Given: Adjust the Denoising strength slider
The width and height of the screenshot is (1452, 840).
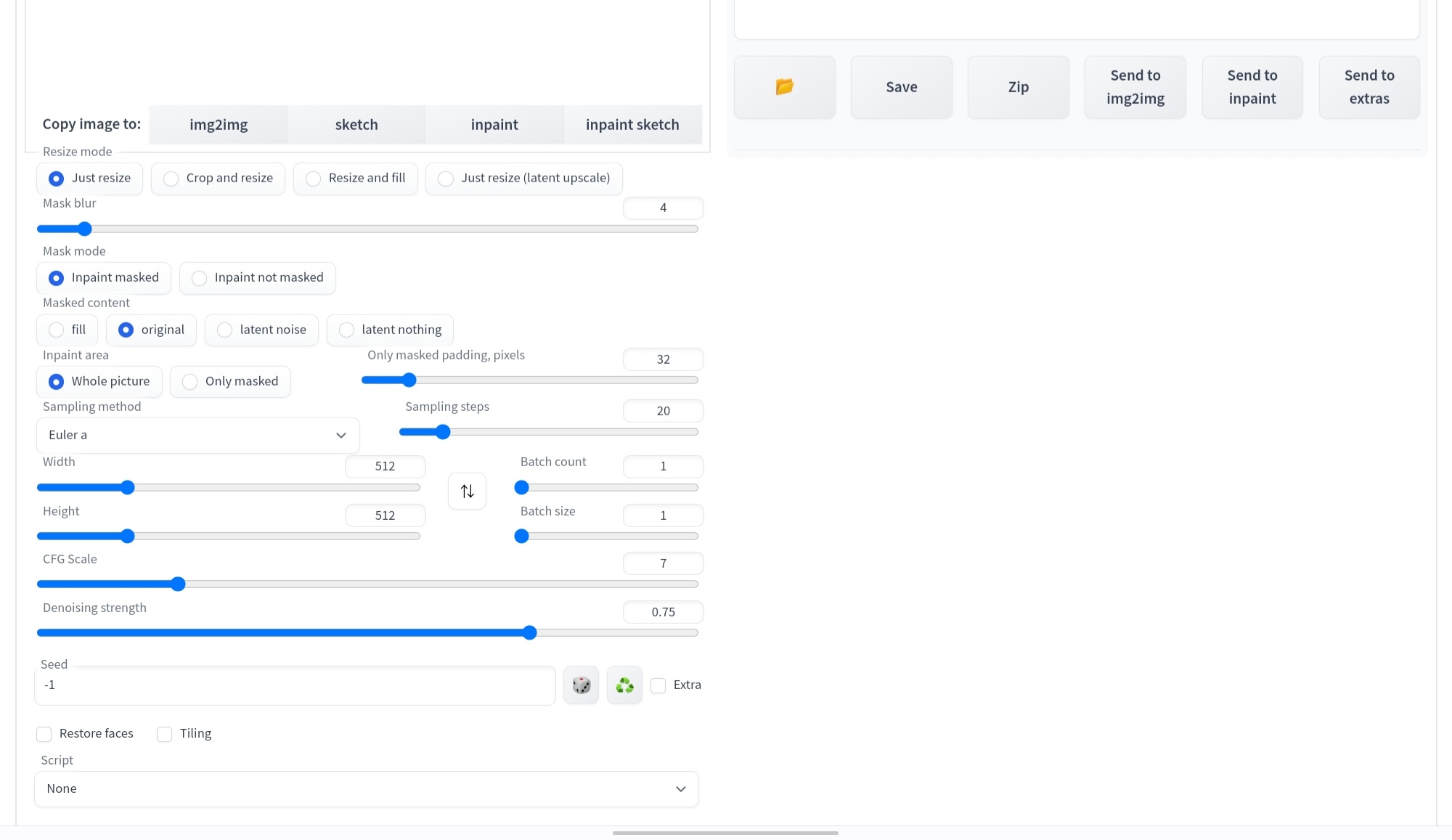Looking at the screenshot, I should (530, 633).
